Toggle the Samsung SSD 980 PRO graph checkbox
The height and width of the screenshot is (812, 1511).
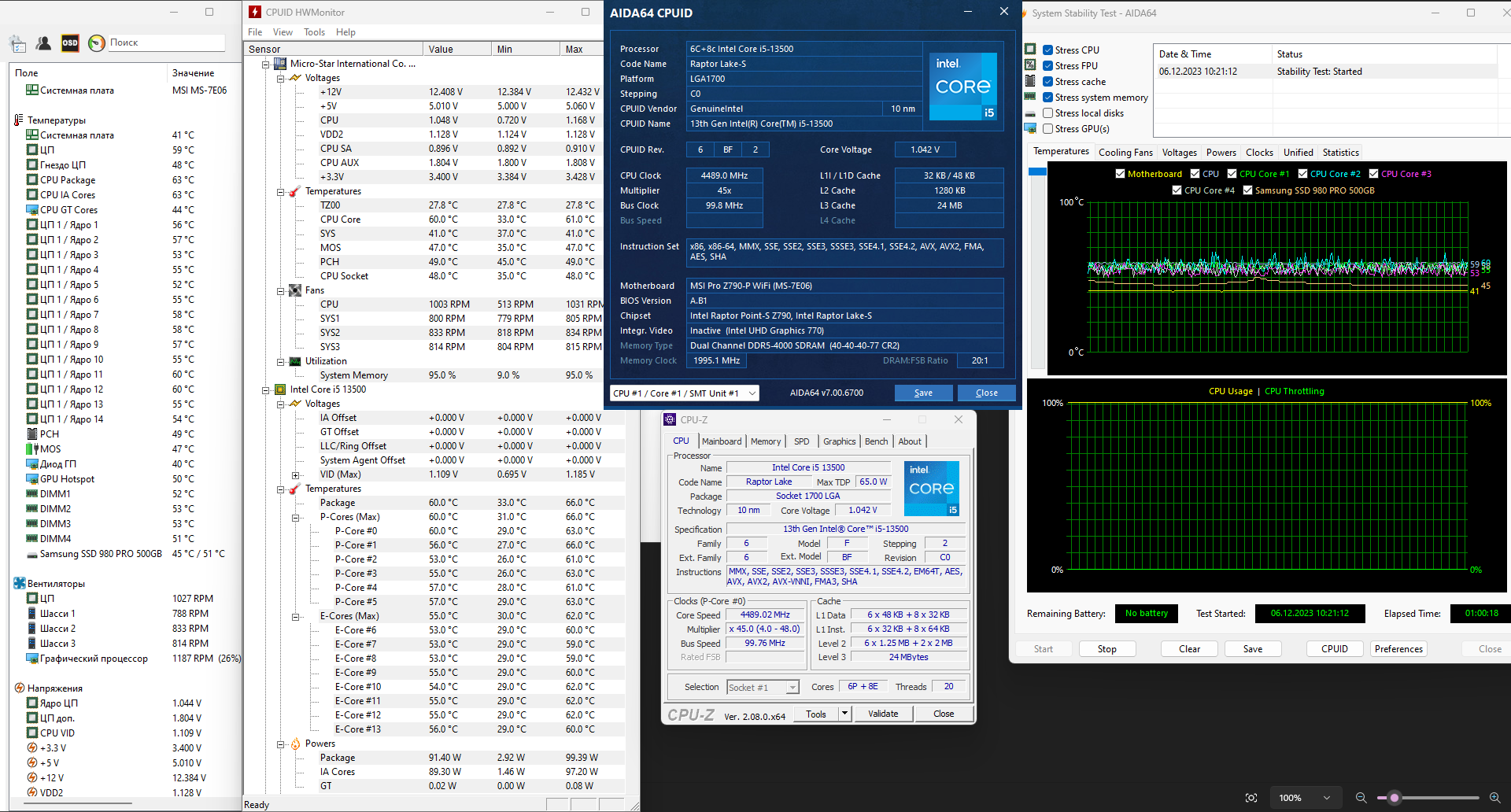pyautogui.click(x=1247, y=190)
